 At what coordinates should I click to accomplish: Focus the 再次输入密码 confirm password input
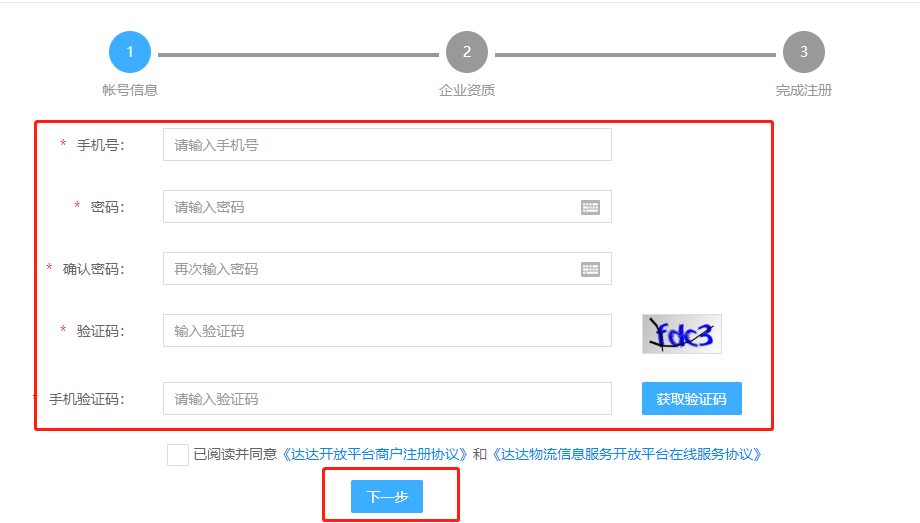(387, 269)
